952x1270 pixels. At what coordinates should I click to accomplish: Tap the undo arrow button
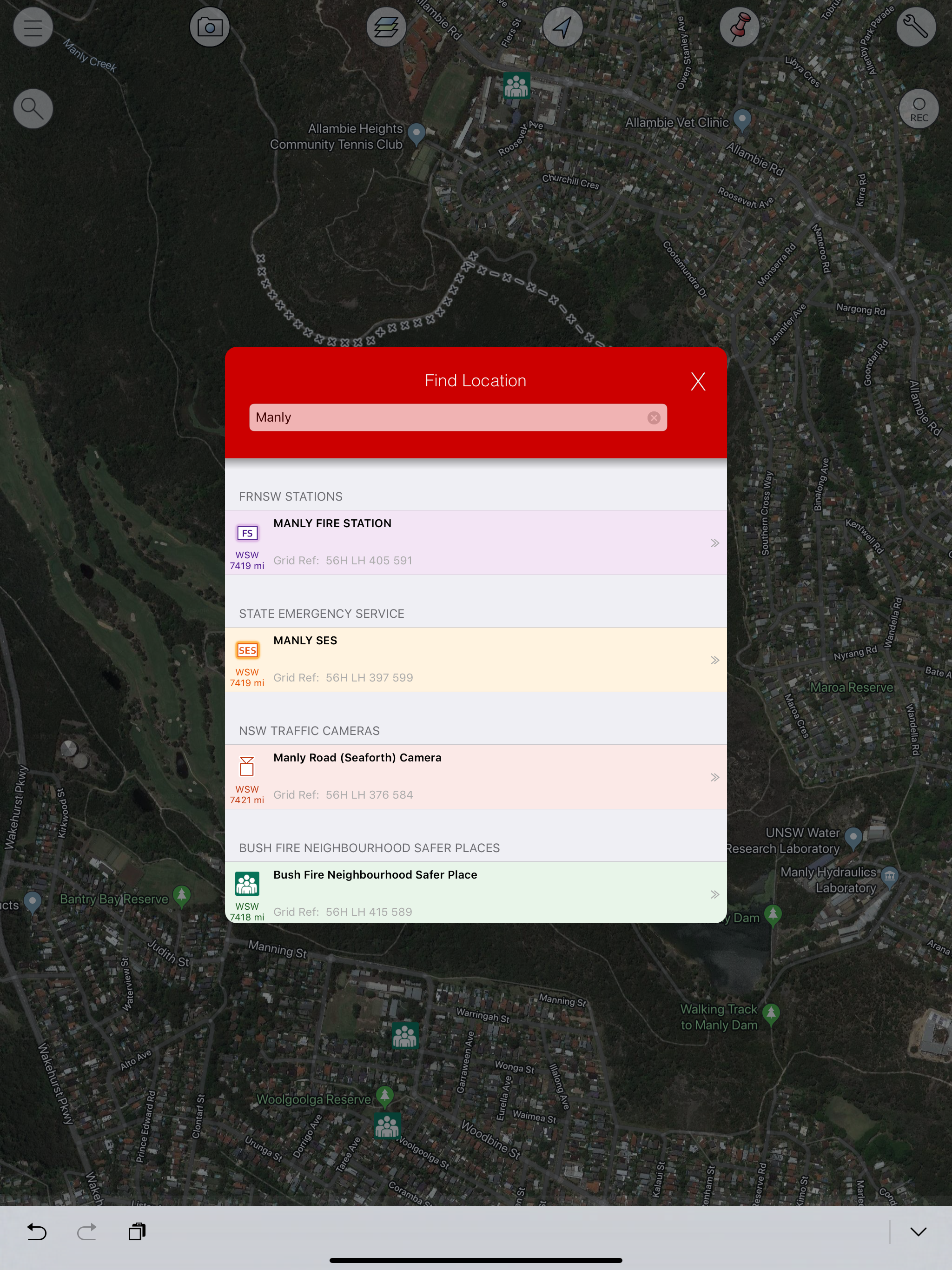click(37, 1231)
